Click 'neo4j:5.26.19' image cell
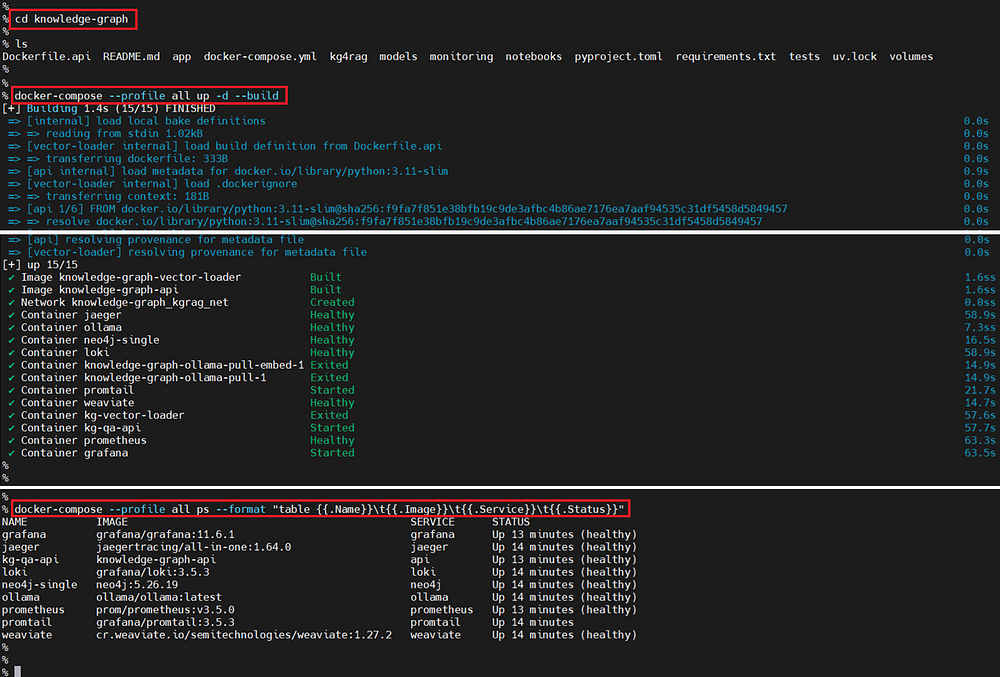Image resolution: width=1000 pixels, height=677 pixels. click(137, 585)
